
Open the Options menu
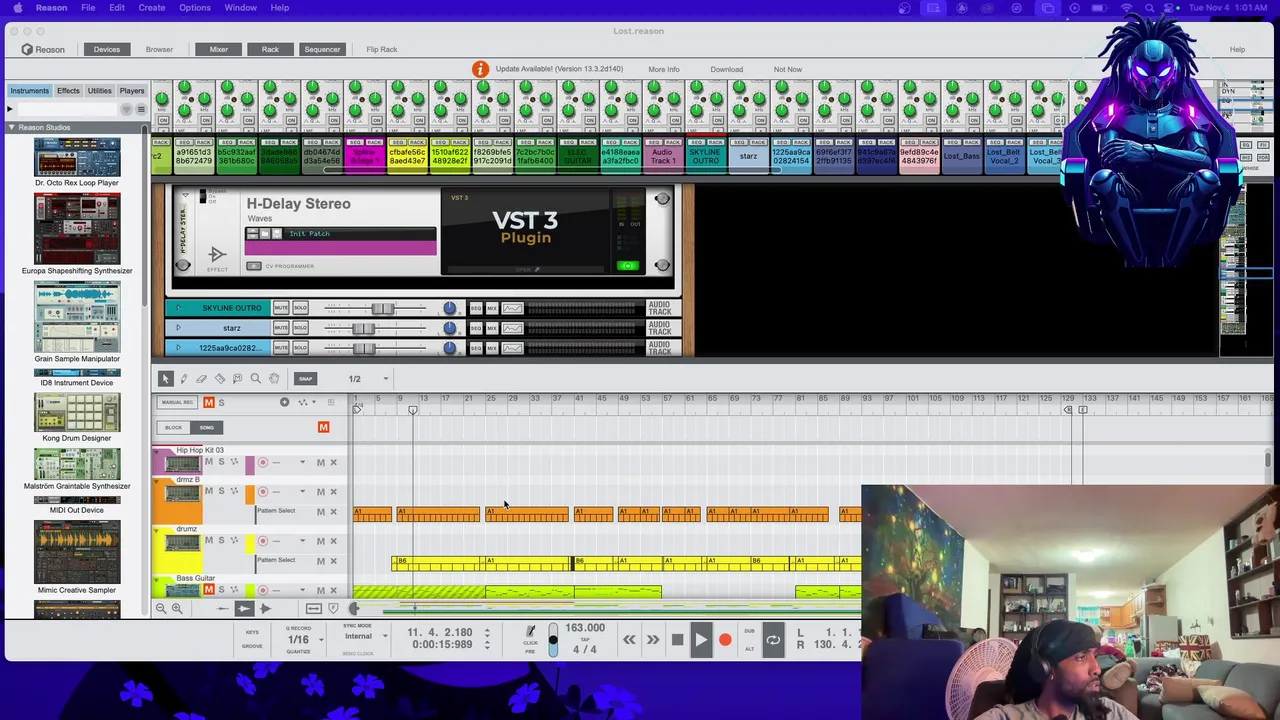coord(195,8)
